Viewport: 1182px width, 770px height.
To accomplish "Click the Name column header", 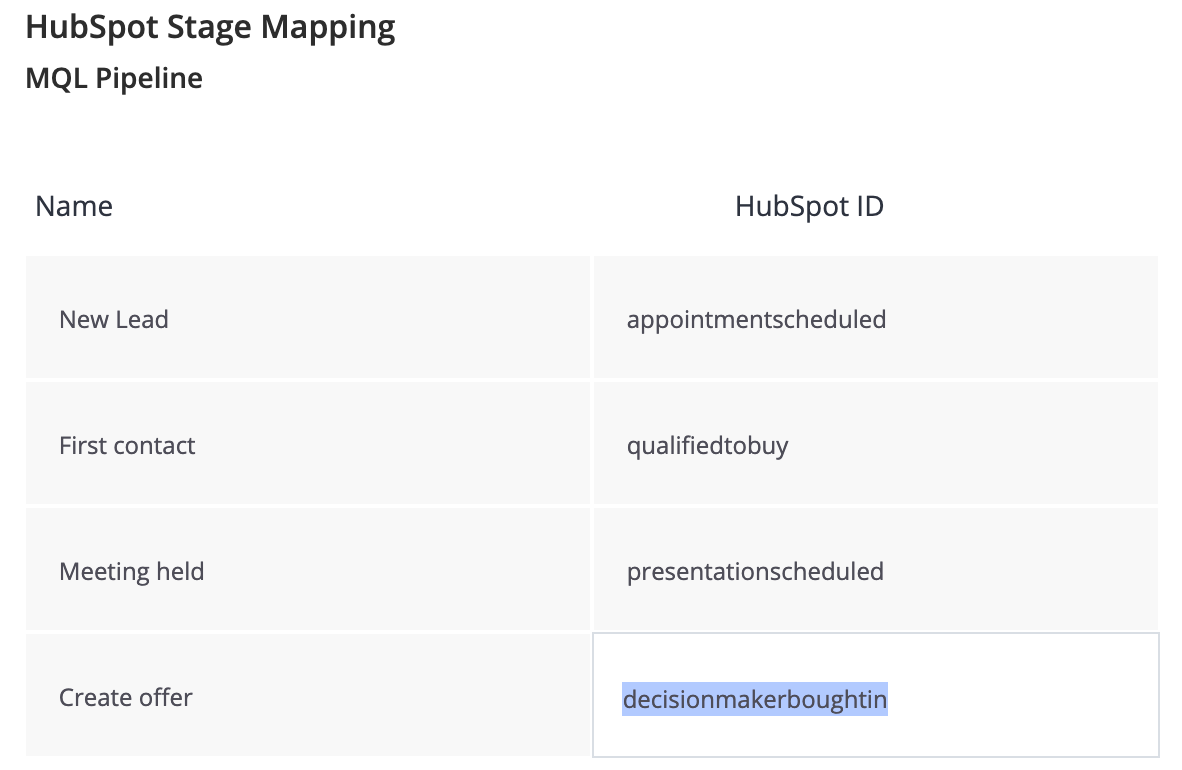I will pyautogui.click(x=74, y=206).
